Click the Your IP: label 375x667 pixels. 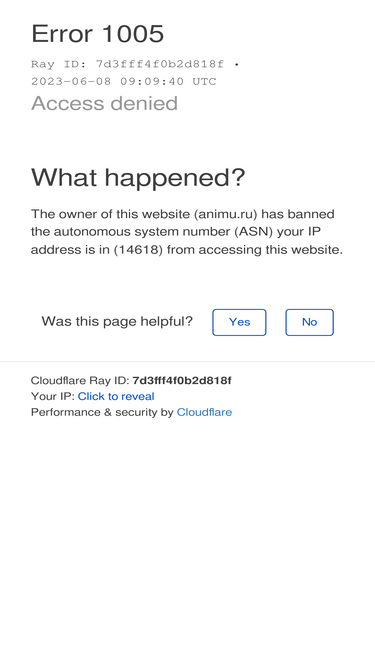click(53, 396)
